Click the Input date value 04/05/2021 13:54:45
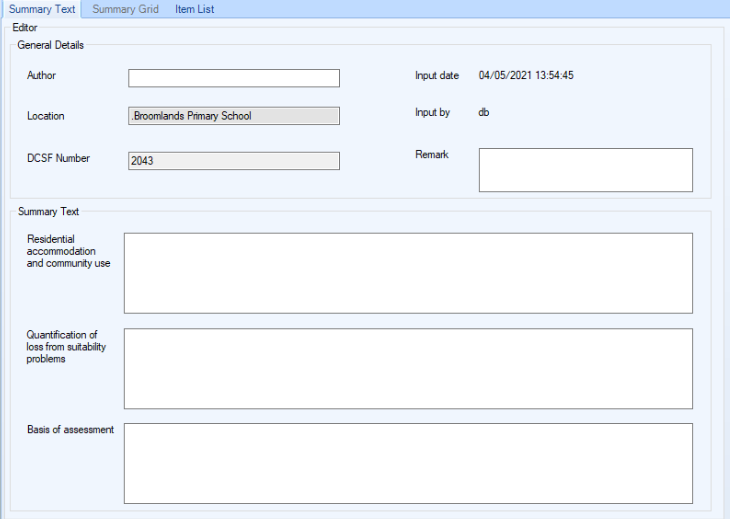 point(526,75)
